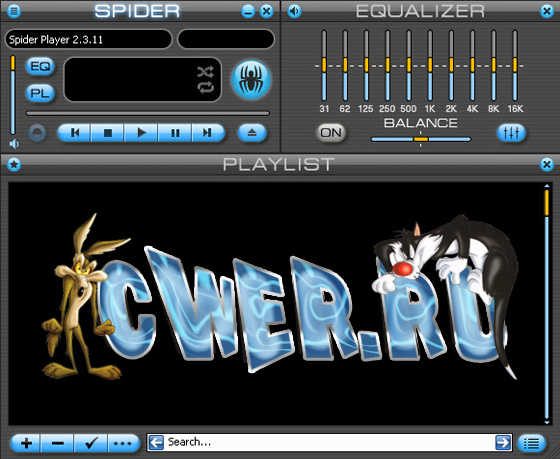Adjust the 16K equalizer band
560x459 pixels.
(515, 66)
